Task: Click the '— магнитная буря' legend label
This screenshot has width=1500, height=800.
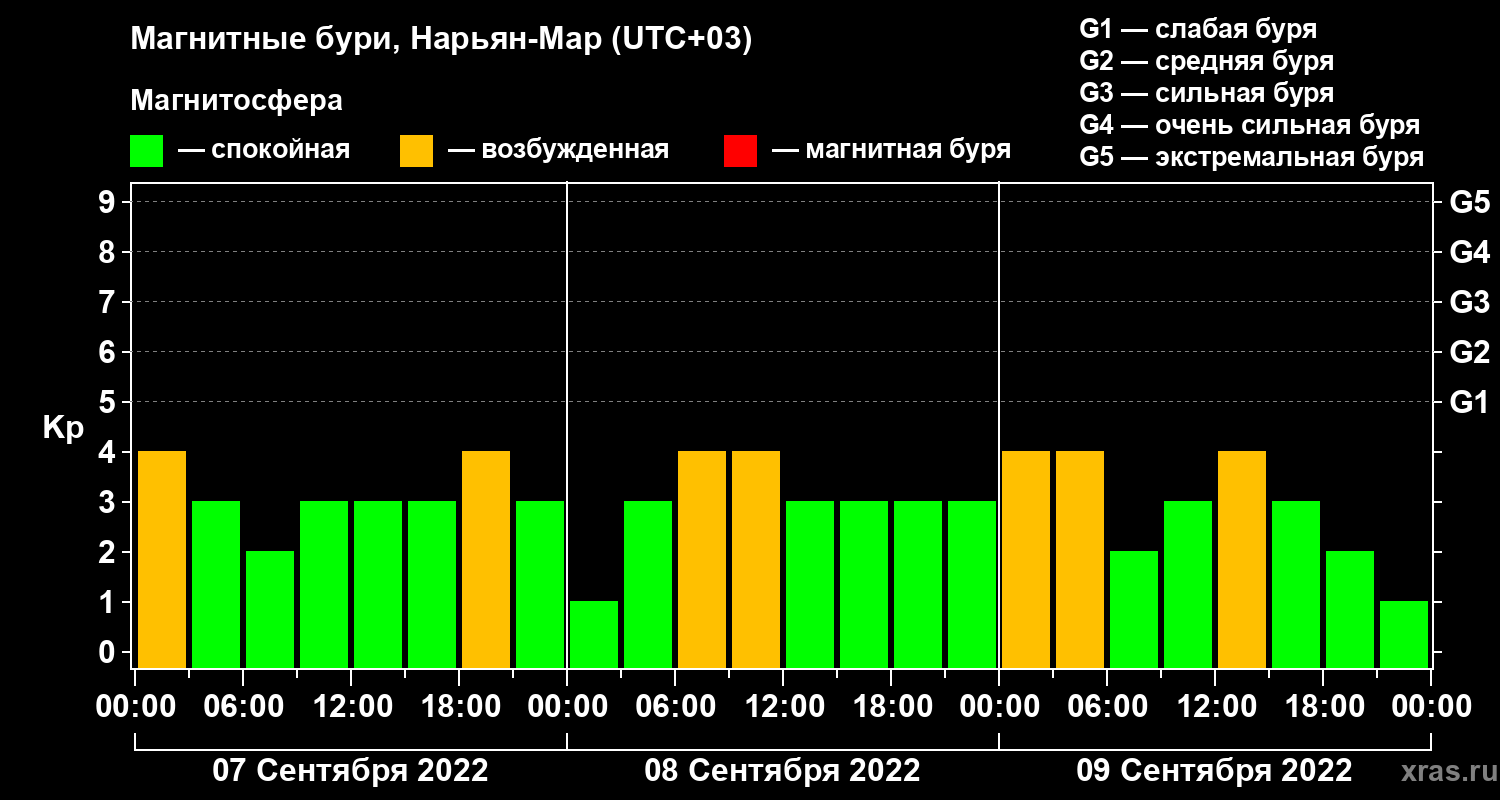Action: point(892,150)
